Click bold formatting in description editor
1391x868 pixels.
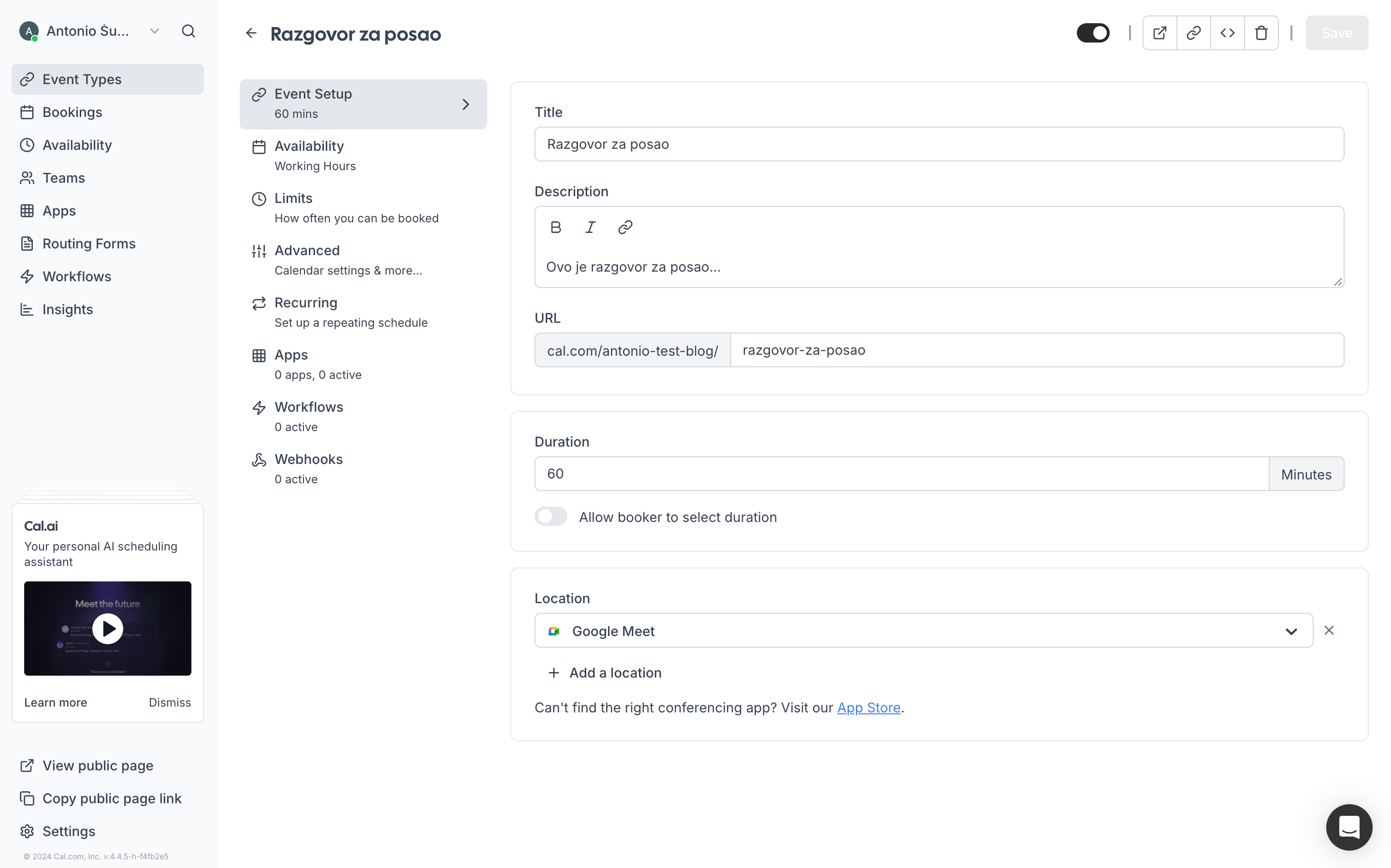point(555,227)
